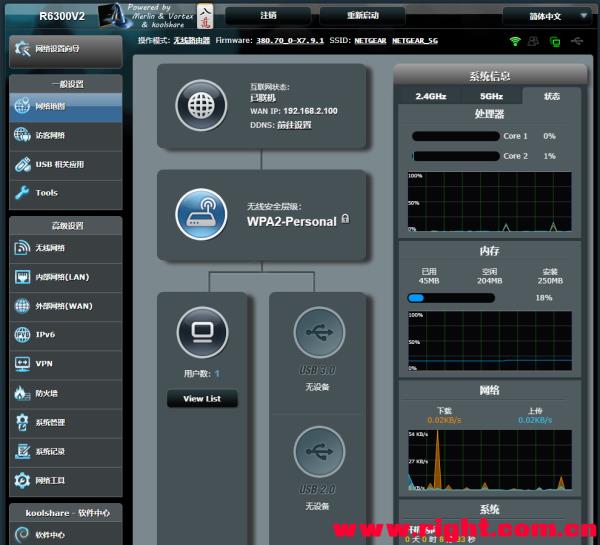Viewport: 600px width, 545px height.
Task: Select the USB 2.0 port icon
Action: [x=319, y=452]
